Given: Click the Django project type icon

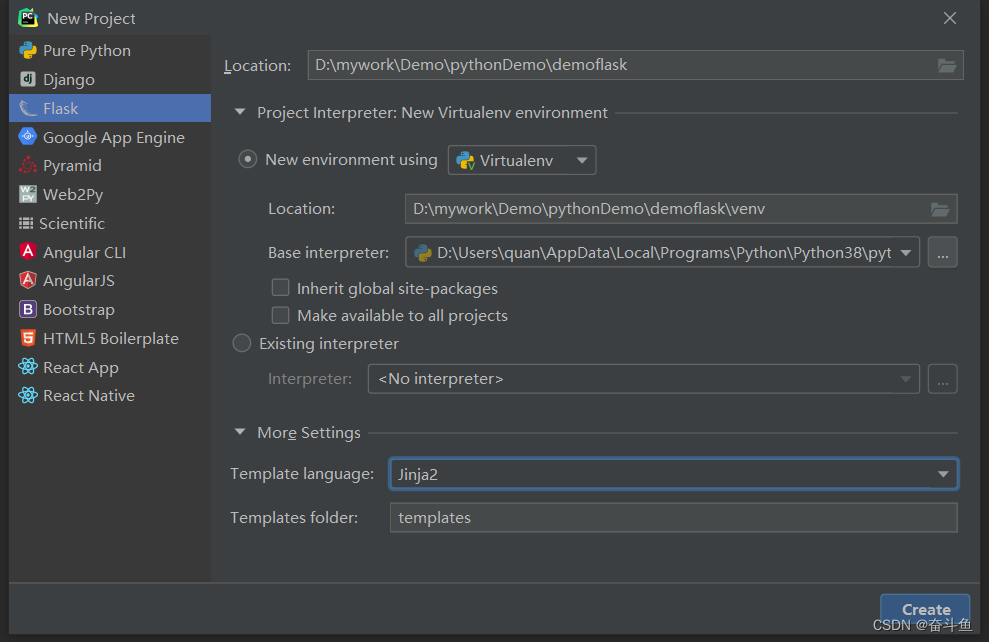Looking at the screenshot, I should (x=28, y=79).
